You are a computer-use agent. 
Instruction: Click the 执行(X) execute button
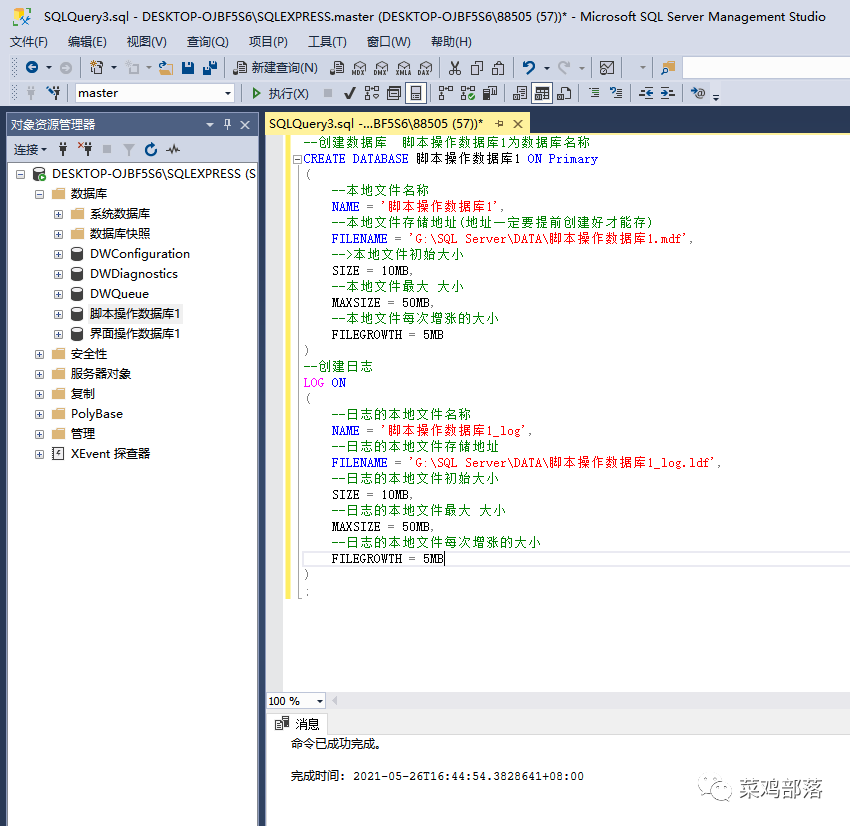pyautogui.click(x=280, y=93)
